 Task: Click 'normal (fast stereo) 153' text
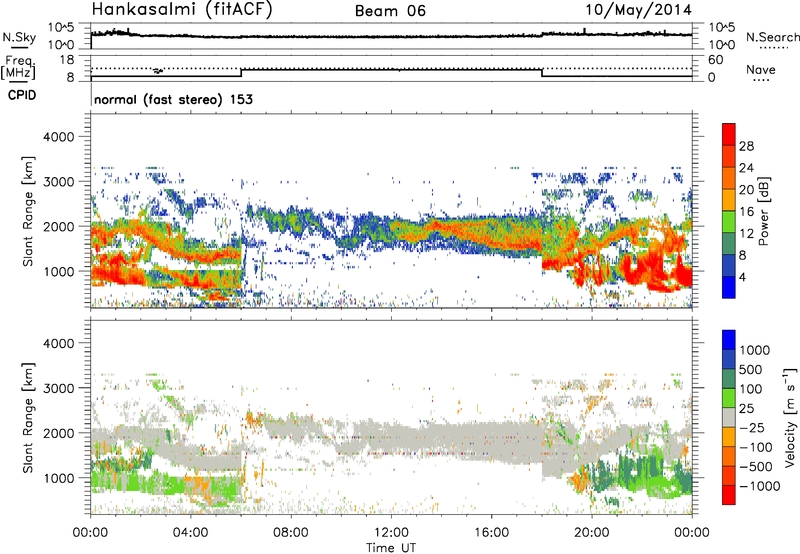[x=173, y=99]
